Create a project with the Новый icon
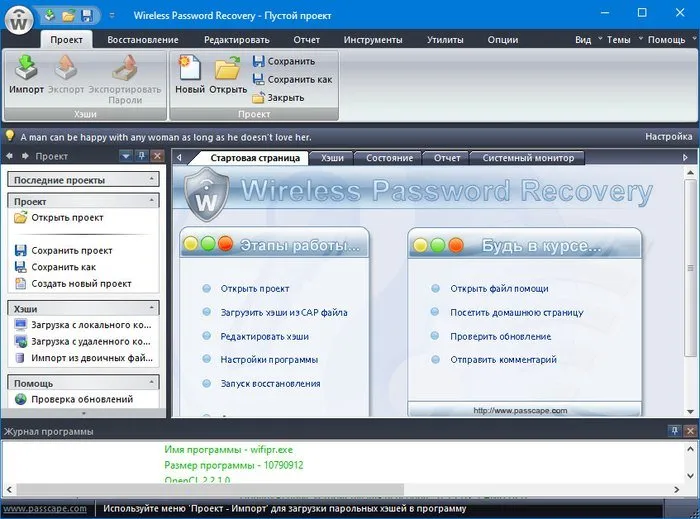The width and height of the screenshot is (700, 519). pyautogui.click(x=190, y=74)
